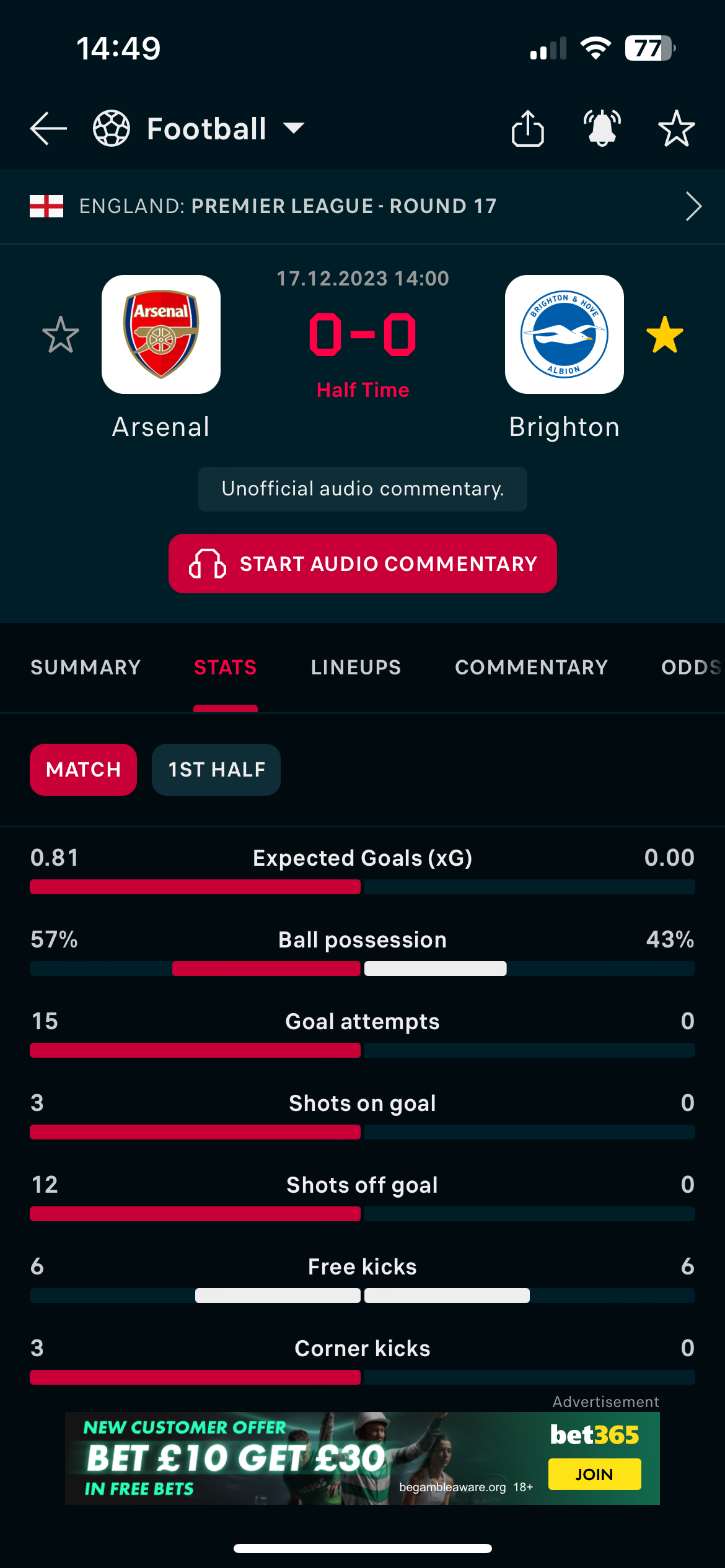Favorite Arsenal with the outlined star
This screenshot has height=1568, width=725.
tap(61, 335)
